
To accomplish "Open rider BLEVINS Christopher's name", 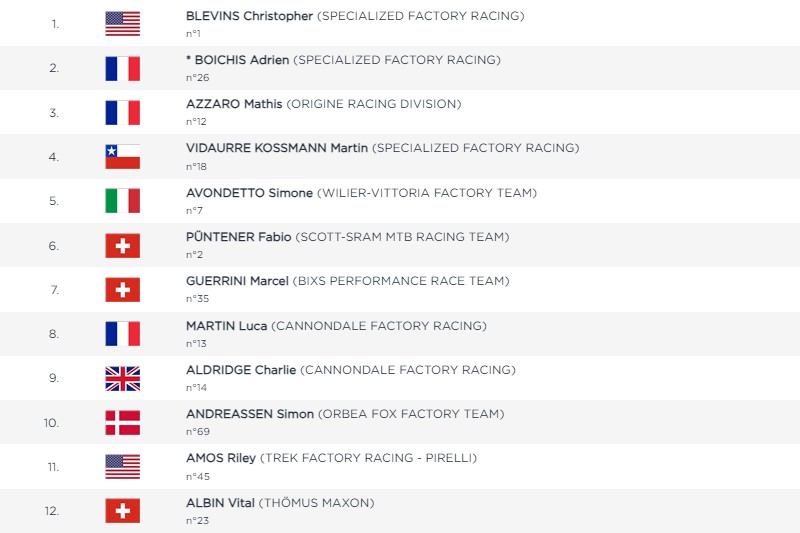I will (249, 16).
